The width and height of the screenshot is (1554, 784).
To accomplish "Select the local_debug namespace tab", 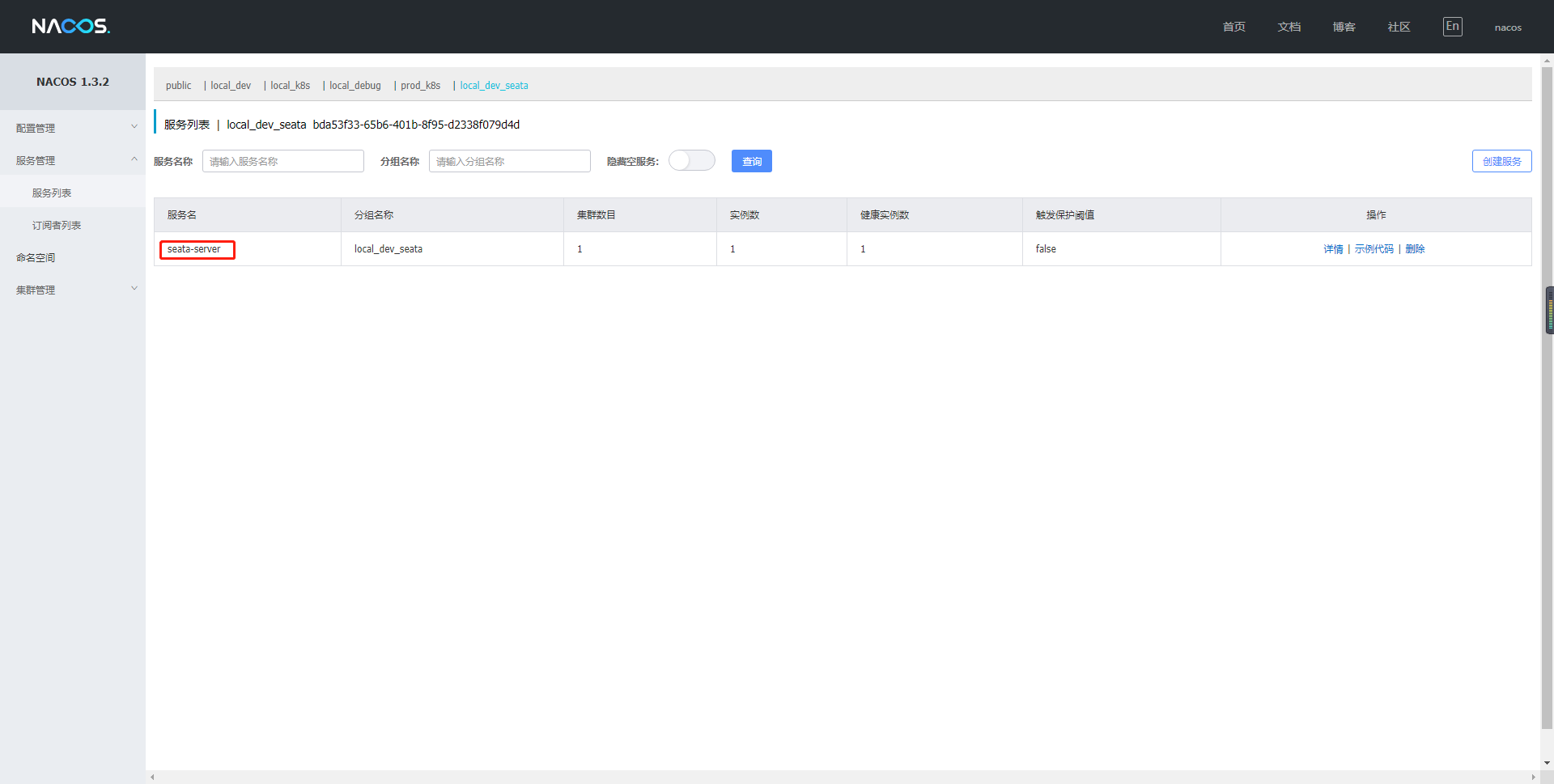I will coord(355,85).
